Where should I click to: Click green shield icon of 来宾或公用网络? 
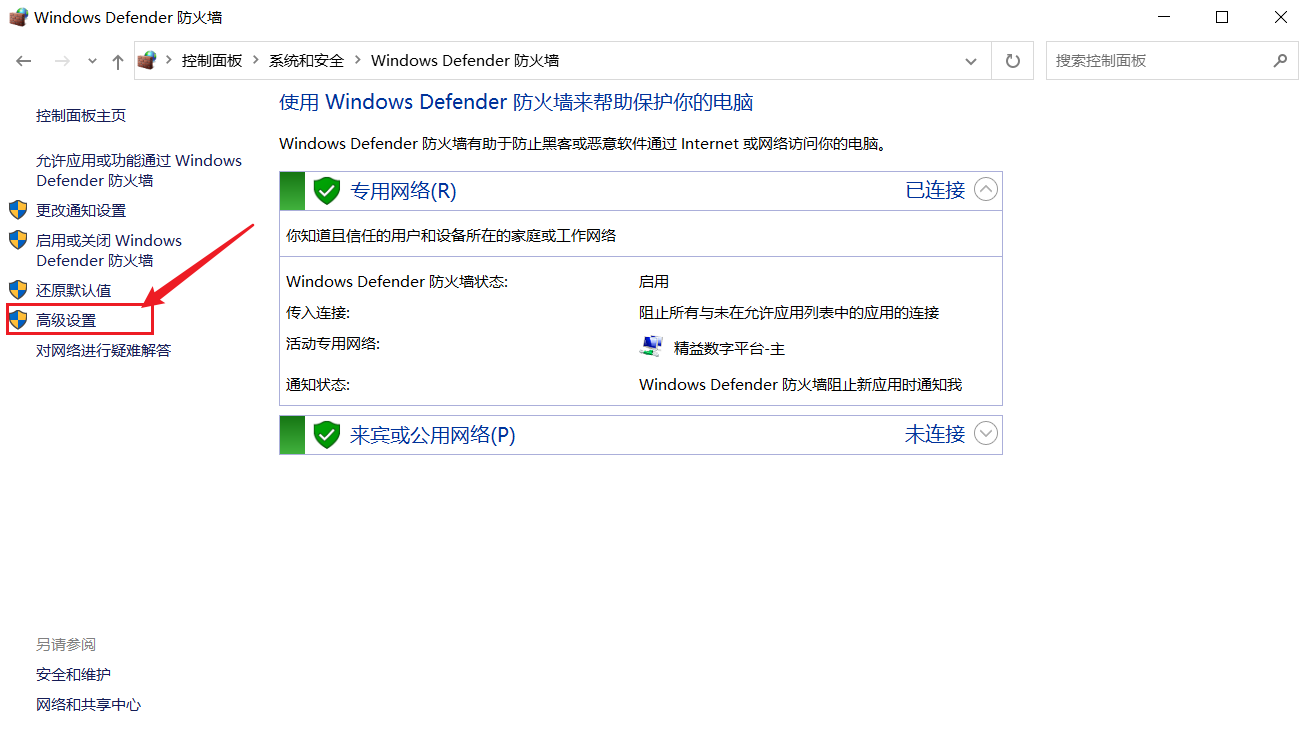pyautogui.click(x=327, y=434)
